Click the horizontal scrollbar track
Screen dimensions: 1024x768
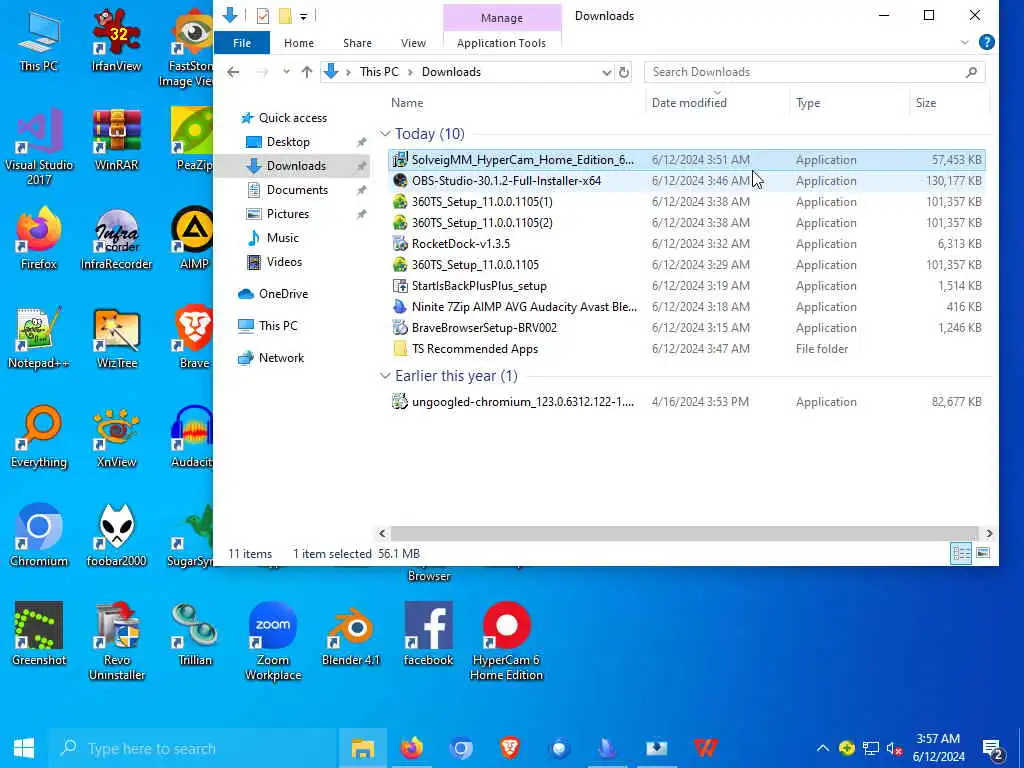point(684,534)
